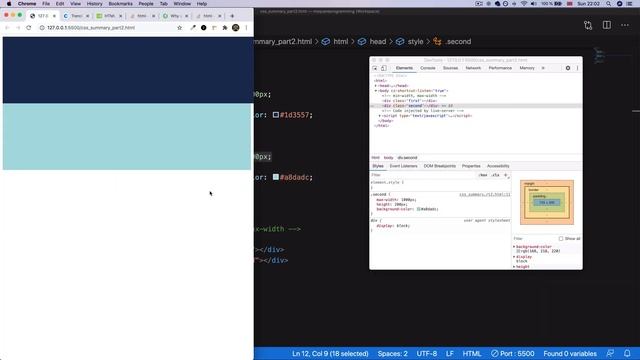The height and width of the screenshot is (360, 640).
Task: Open macOS Wi-Fi status menu
Action: 524,4
